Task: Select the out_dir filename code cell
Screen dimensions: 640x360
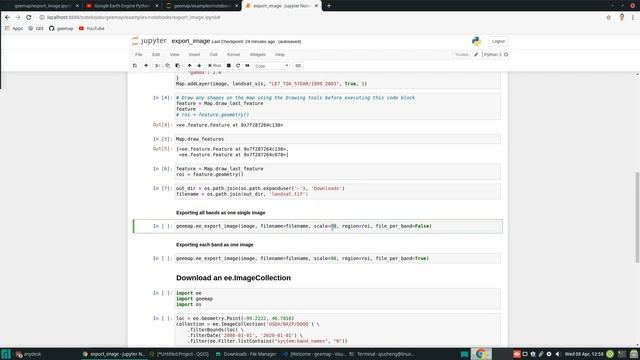Action: click(337, 191)
